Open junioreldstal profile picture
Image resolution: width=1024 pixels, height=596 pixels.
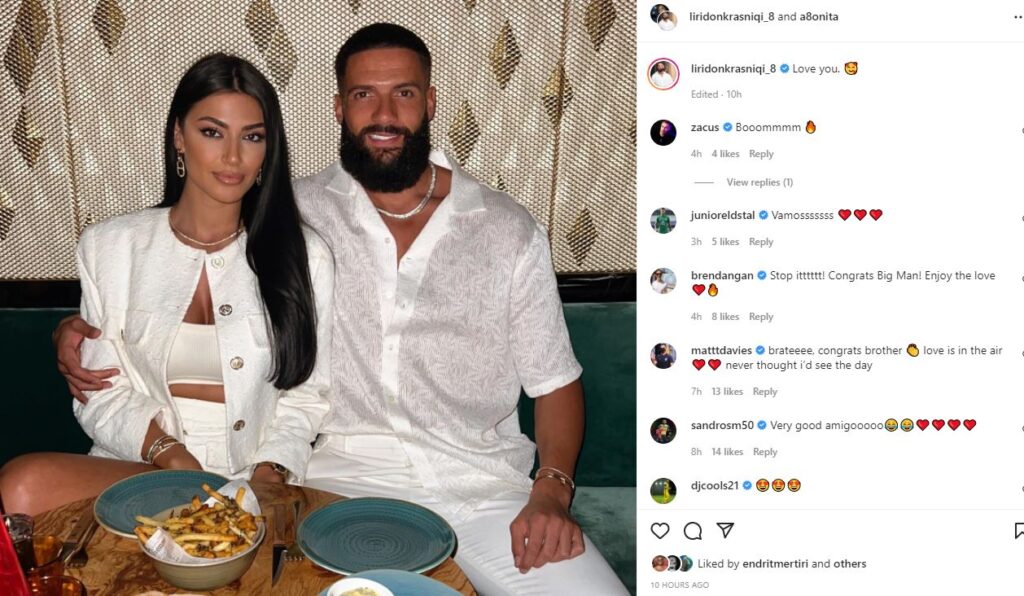[663, 221]
